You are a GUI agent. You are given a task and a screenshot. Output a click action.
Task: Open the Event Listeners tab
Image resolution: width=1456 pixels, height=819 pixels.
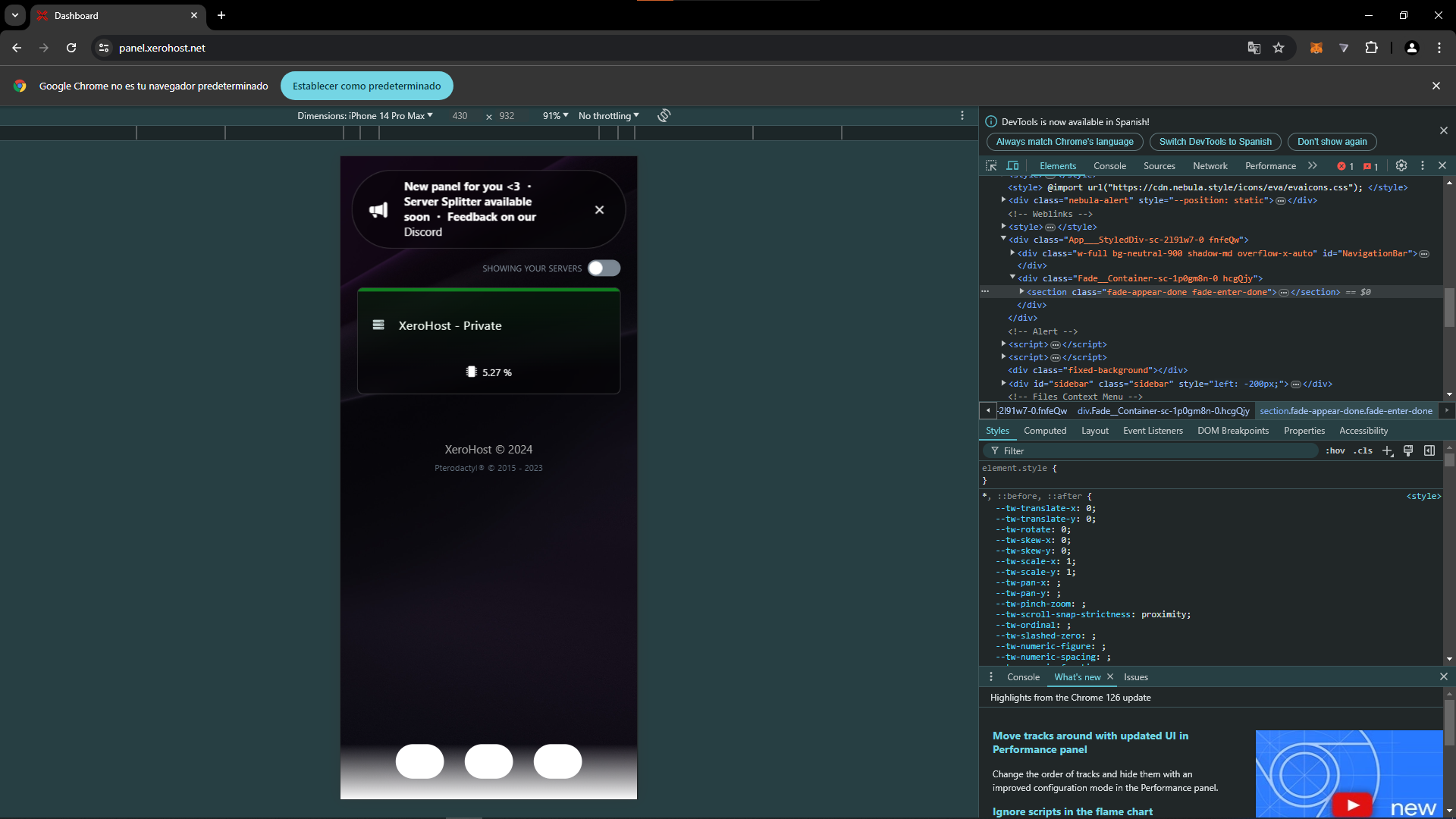tap(1153, 431)
